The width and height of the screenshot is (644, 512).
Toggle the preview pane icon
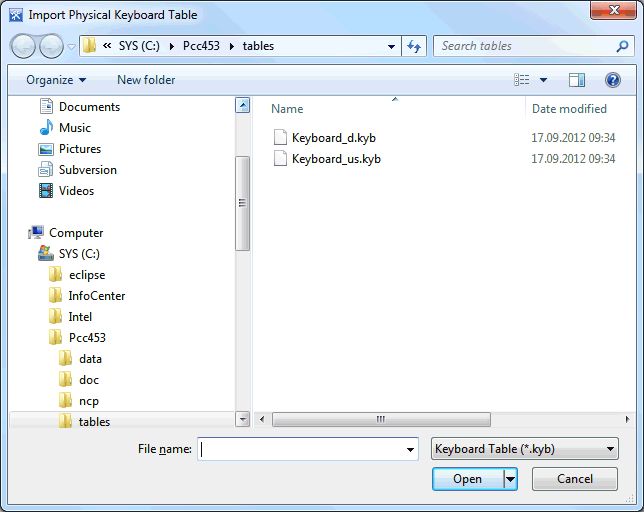[577, 80]
